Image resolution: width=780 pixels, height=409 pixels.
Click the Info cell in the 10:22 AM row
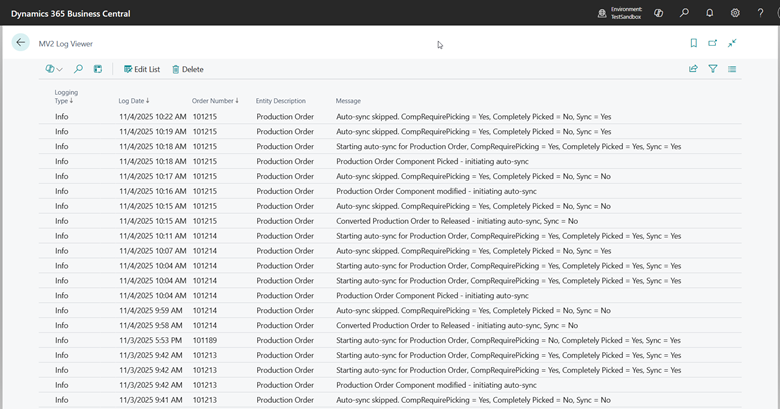tap(62, 116)
